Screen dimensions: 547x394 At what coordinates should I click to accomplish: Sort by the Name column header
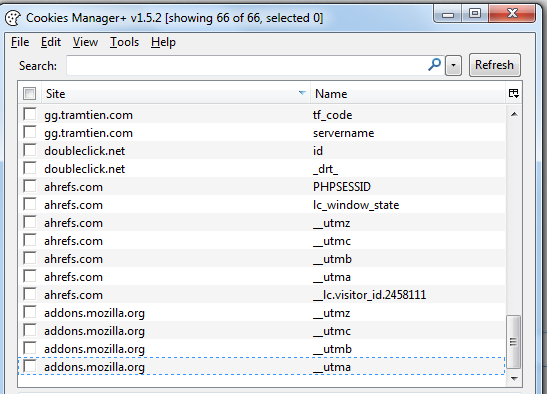click(408, 94)
